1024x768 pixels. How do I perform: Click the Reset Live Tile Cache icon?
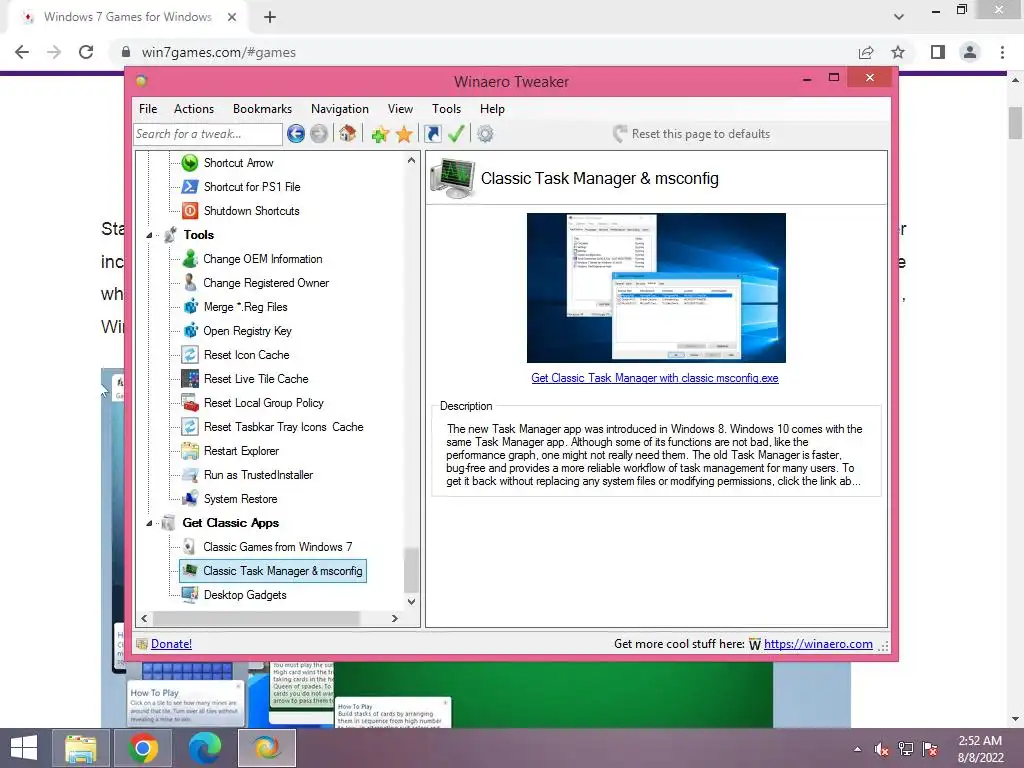(189, 379)
